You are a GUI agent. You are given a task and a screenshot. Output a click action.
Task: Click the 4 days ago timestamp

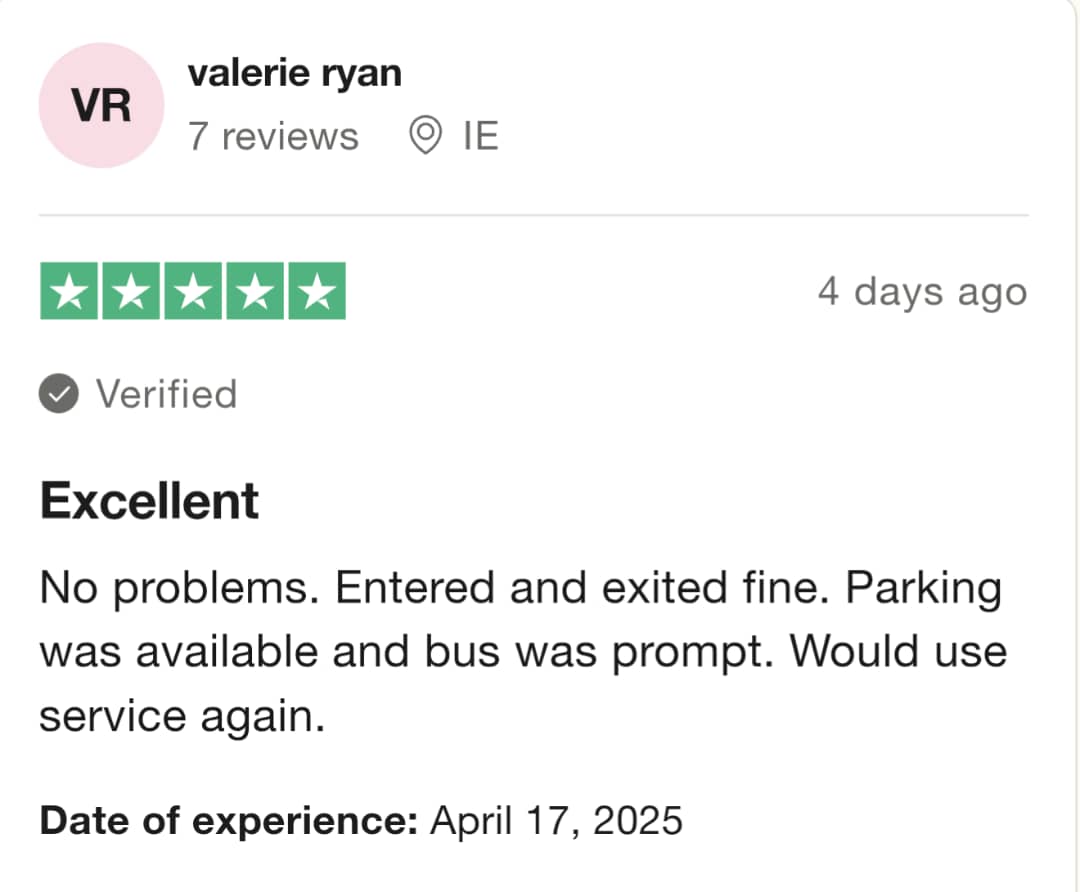tap(923, 292)
